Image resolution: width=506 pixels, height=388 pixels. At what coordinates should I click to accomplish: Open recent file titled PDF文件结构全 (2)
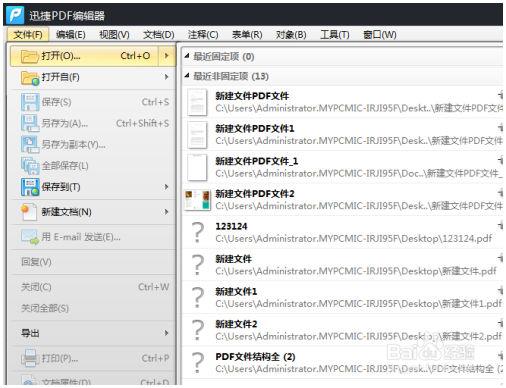point(255,357)
